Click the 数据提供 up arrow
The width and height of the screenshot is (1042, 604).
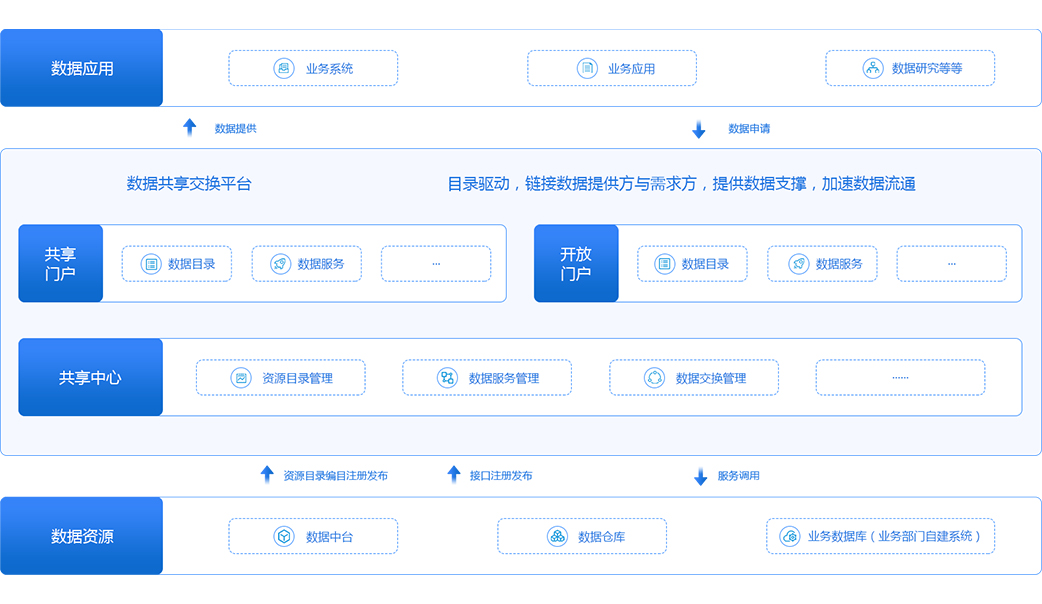190,128
